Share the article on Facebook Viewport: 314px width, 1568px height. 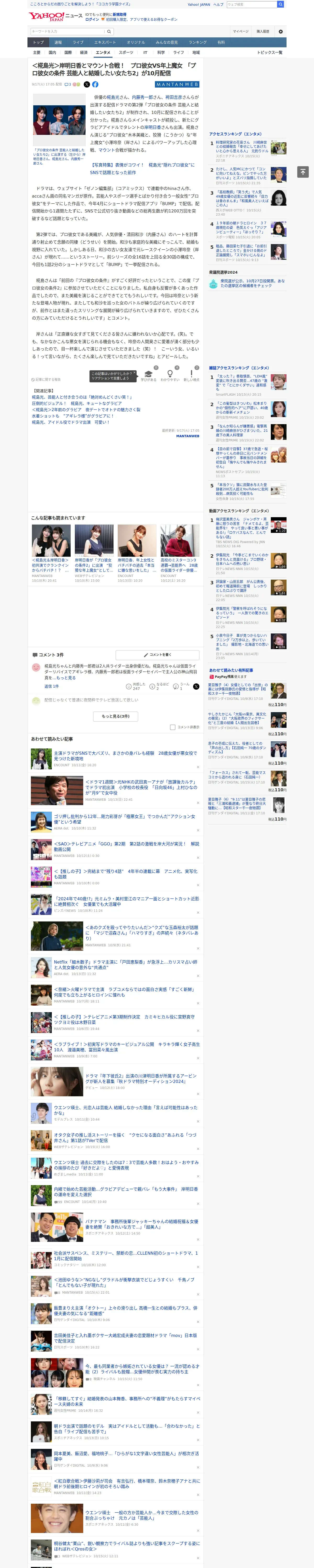pos(95,85)
